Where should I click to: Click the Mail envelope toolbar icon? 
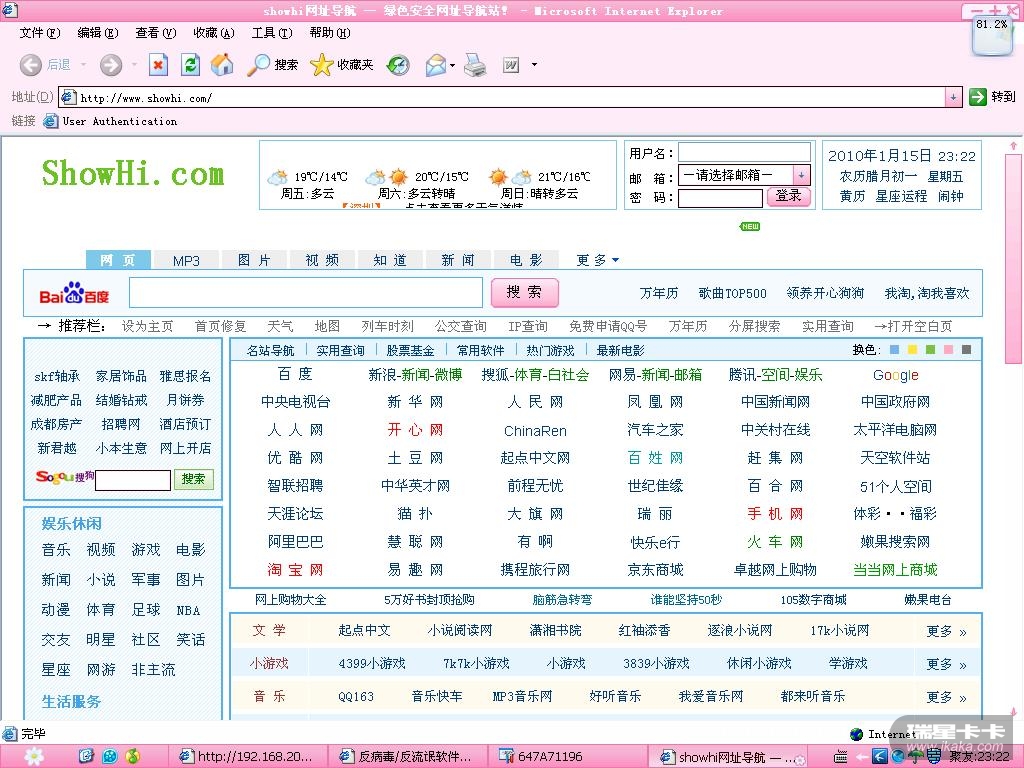click(x=436, y=65)
